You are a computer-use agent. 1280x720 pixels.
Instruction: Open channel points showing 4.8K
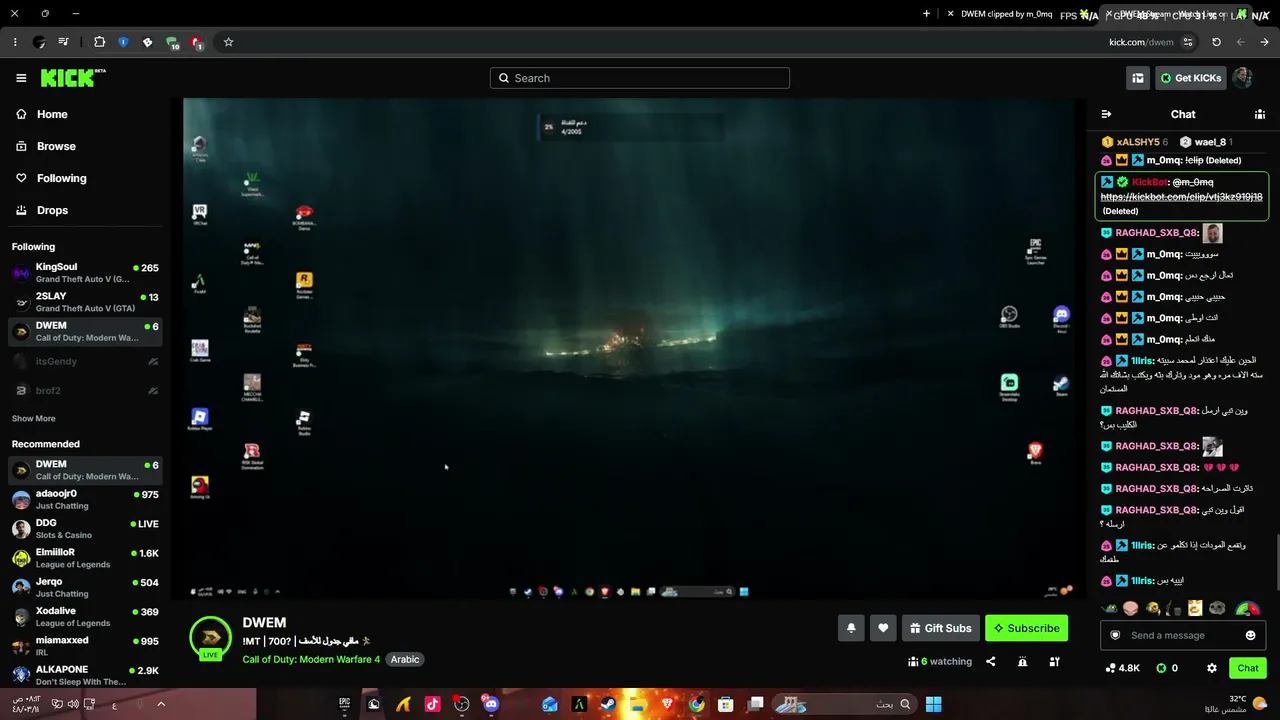pos(1122,668)
